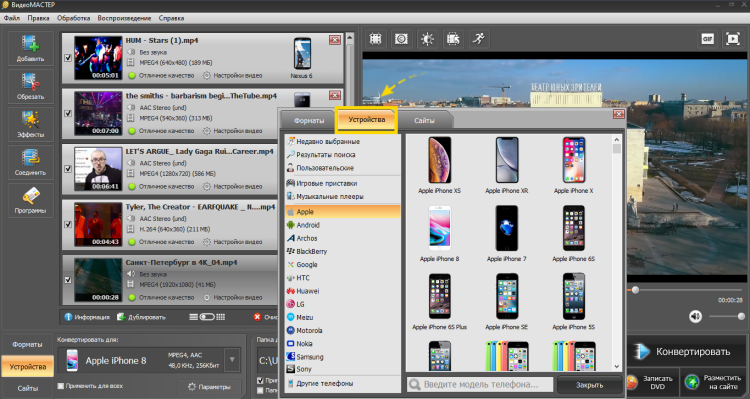Open the Обрезать trim tool
Screen dimensions: 750x399
30,86
